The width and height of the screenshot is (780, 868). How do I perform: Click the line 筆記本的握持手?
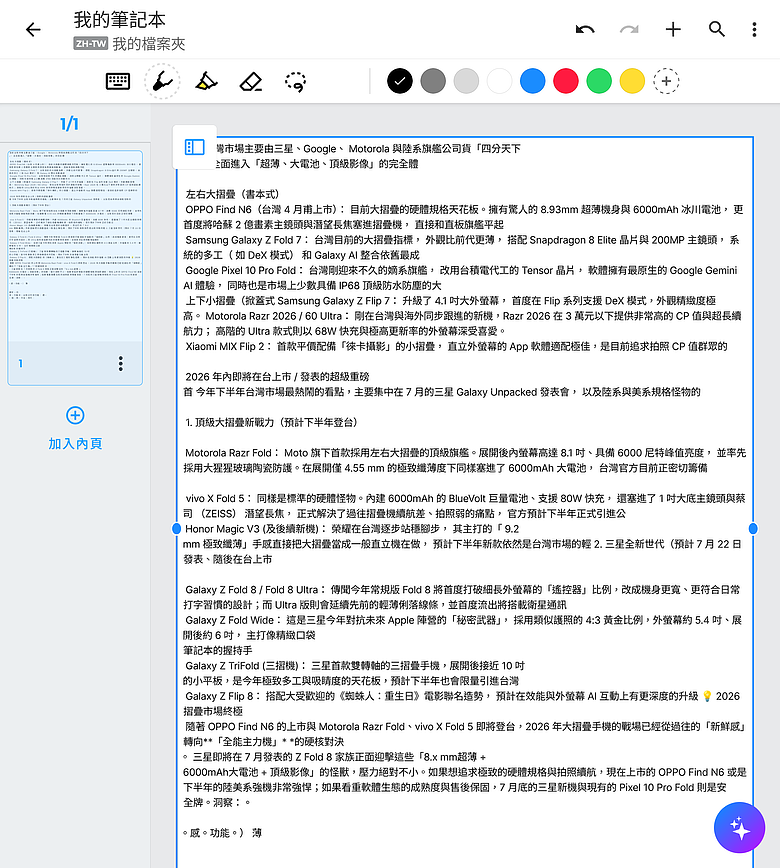point(218,650)
